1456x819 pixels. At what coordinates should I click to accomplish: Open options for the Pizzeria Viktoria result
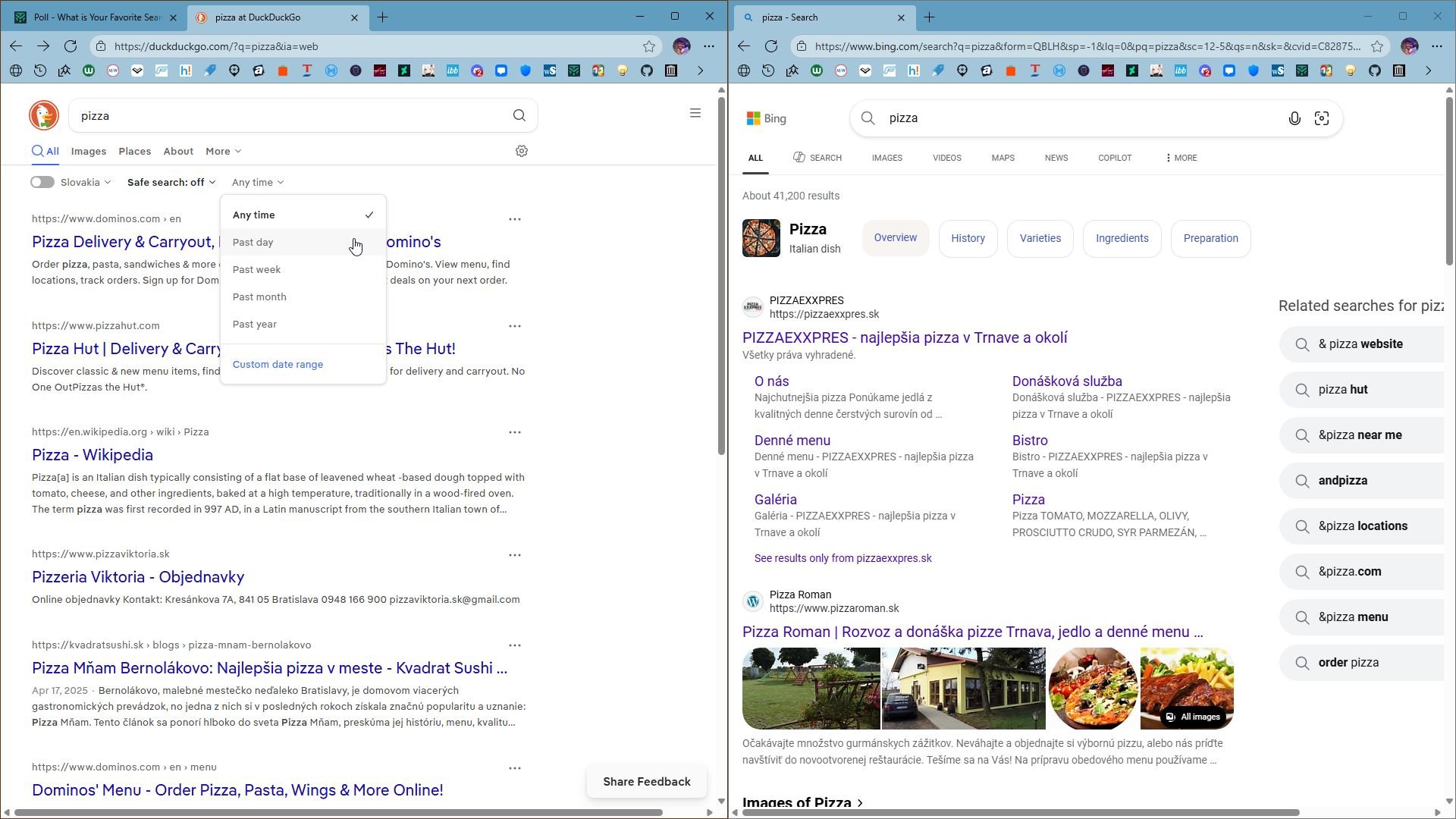coord(515,555)
